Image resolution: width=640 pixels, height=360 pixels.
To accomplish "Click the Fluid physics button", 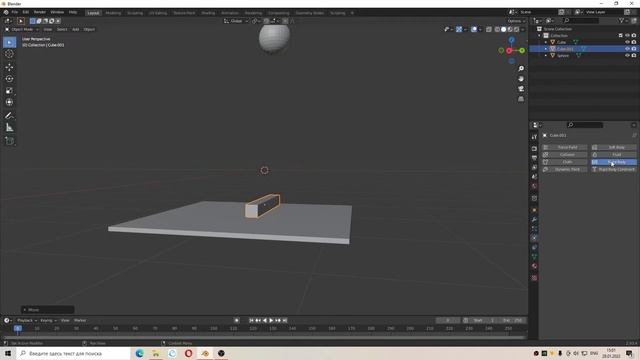I will [x=614, y=155].
